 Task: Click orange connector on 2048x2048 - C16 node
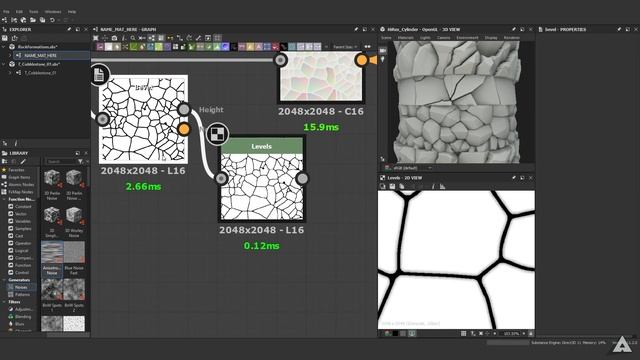pos(362,60)
